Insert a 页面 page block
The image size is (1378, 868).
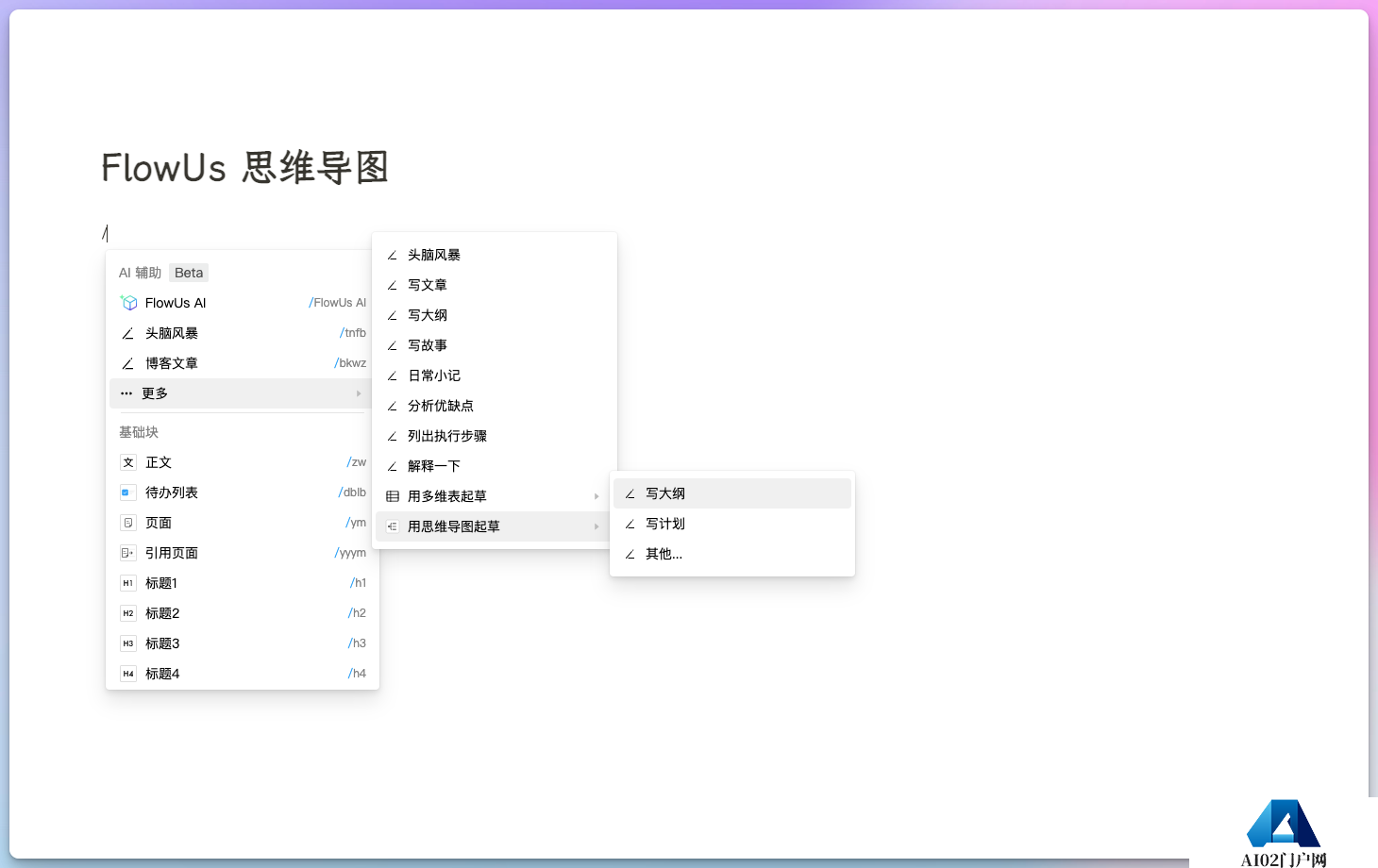pyautogui.click(x=242, y=523)
